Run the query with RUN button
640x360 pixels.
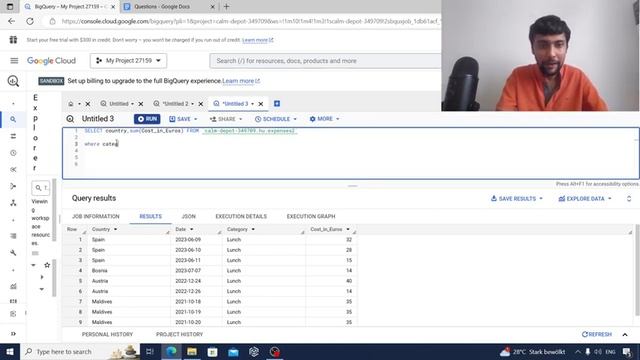point(147,119)
